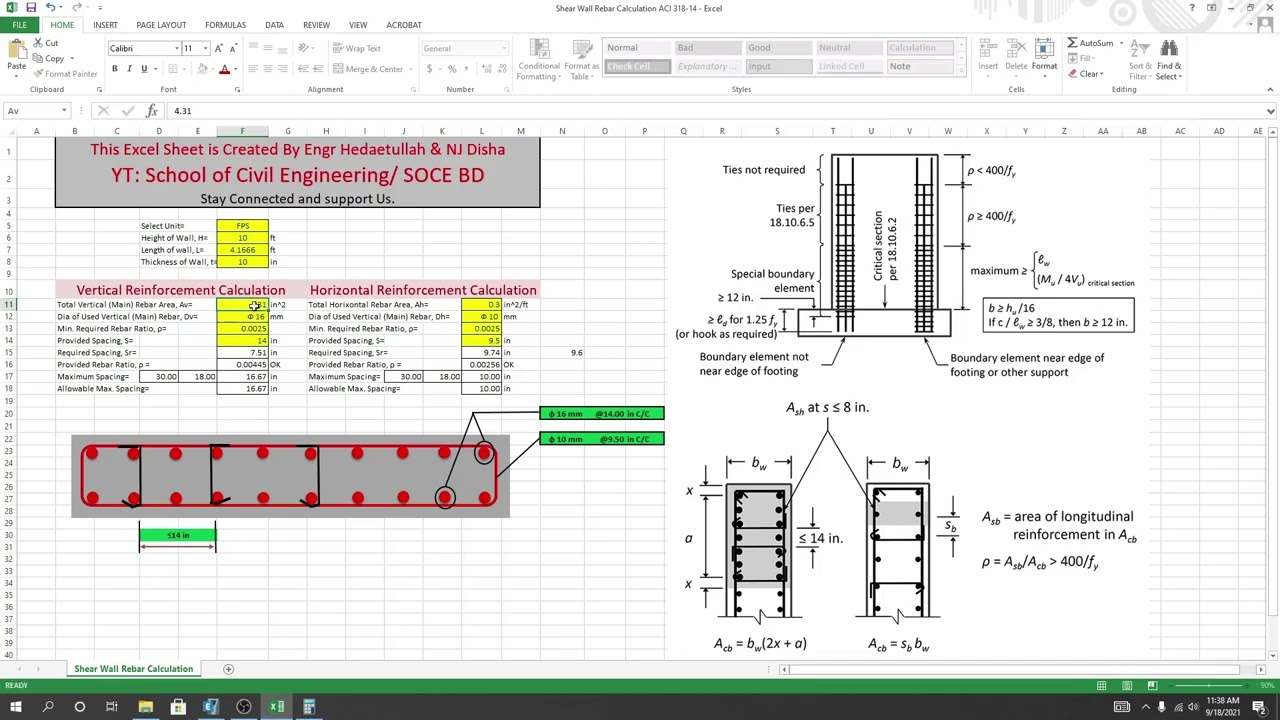Switch to the INSERT tab
Image resolution: width=1280 pixels, height=720 pixels.
pyautogui.click(x=105, y=25)
